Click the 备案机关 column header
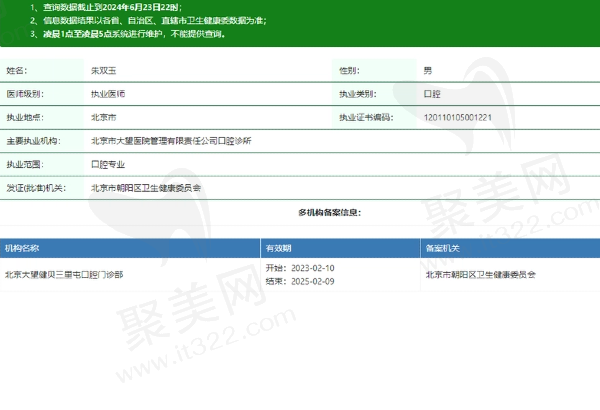600x410 pixels. pos(443,248)
